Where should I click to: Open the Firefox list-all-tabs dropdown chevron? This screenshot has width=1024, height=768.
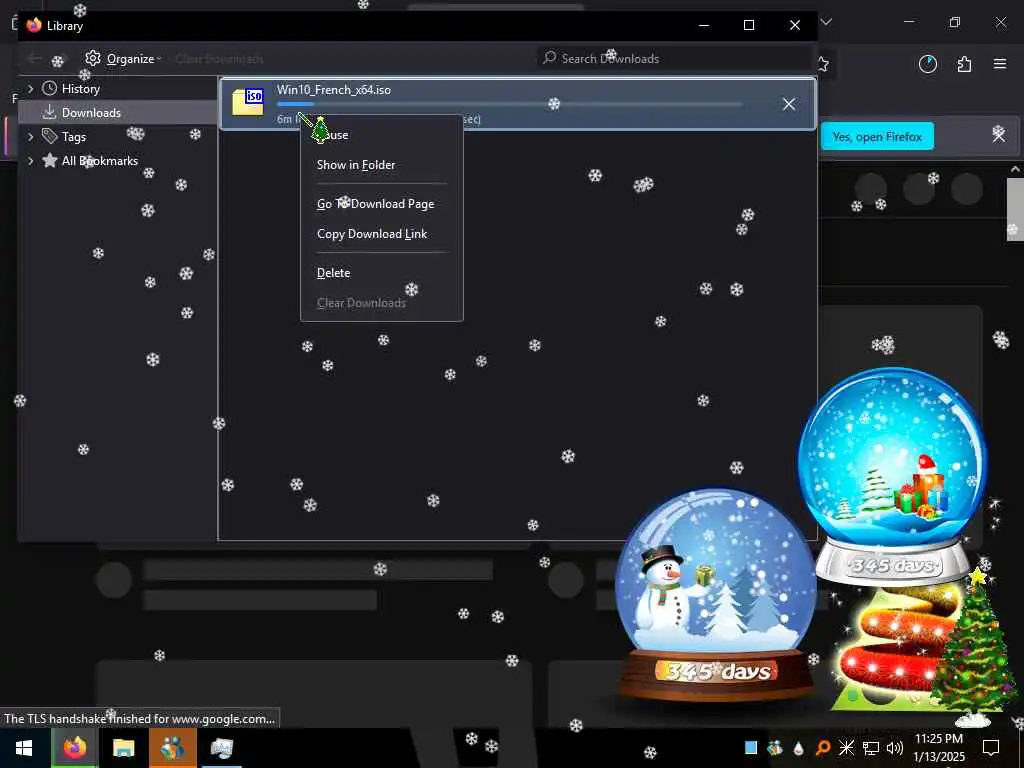coord(826,22)
